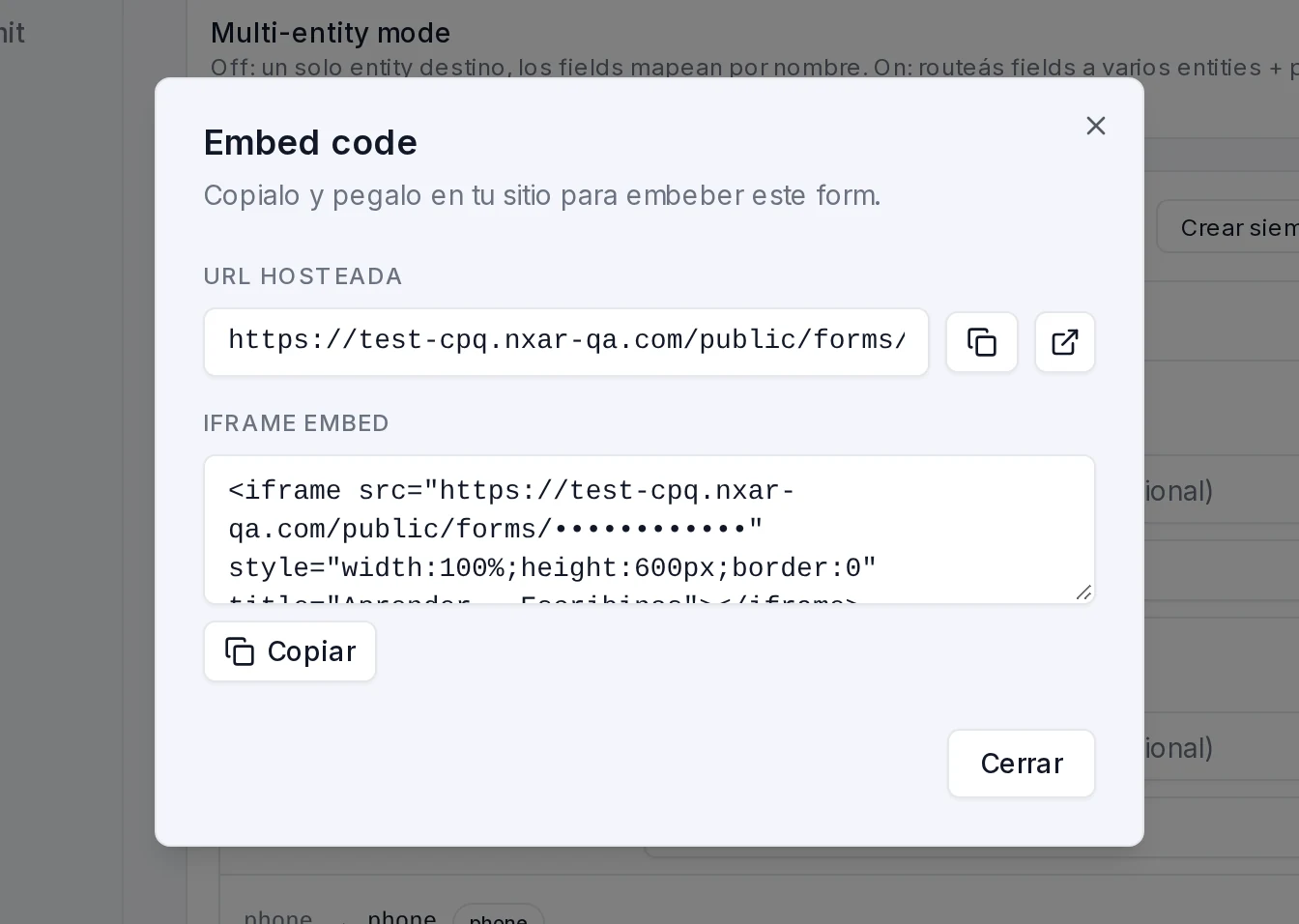The height and width of the screenshot is (924, 1299).
Task: Select the hosted URL input field
Action: pos(566,342)
